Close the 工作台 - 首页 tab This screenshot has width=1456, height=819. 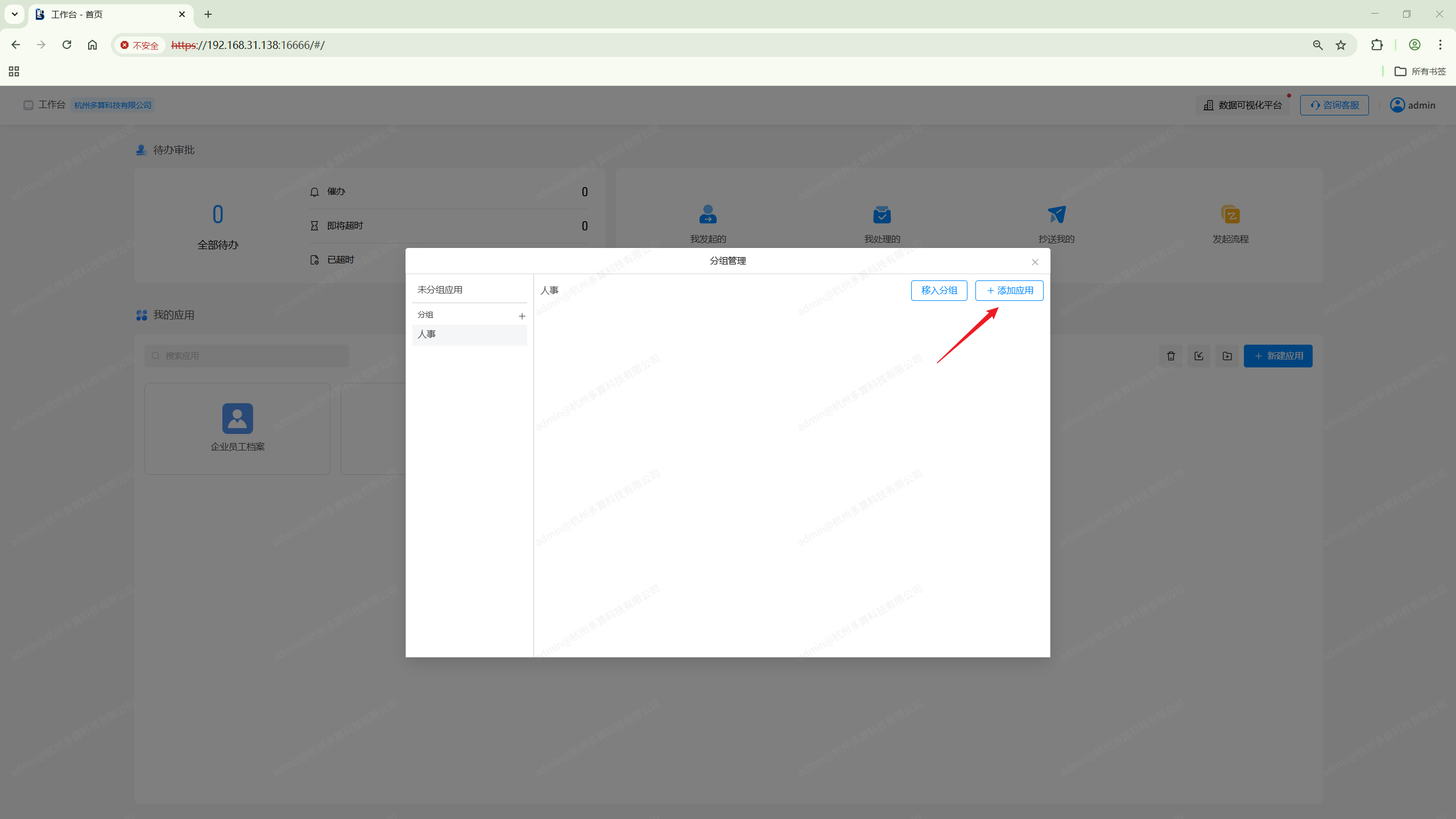click(182, 14)
